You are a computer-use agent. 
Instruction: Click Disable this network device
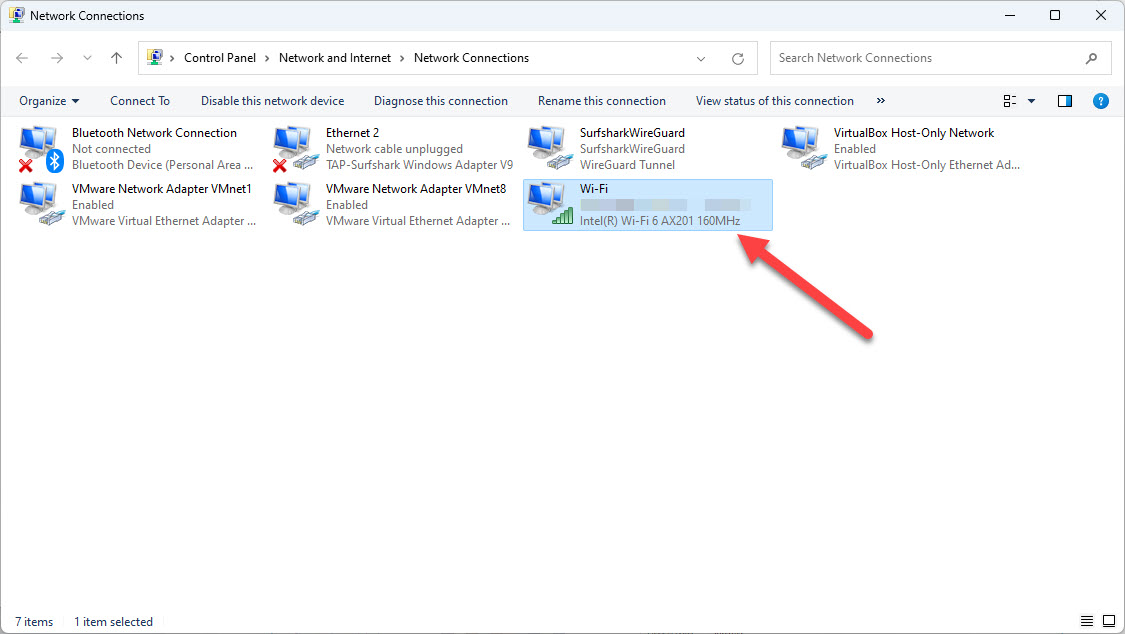click(272, 101)
